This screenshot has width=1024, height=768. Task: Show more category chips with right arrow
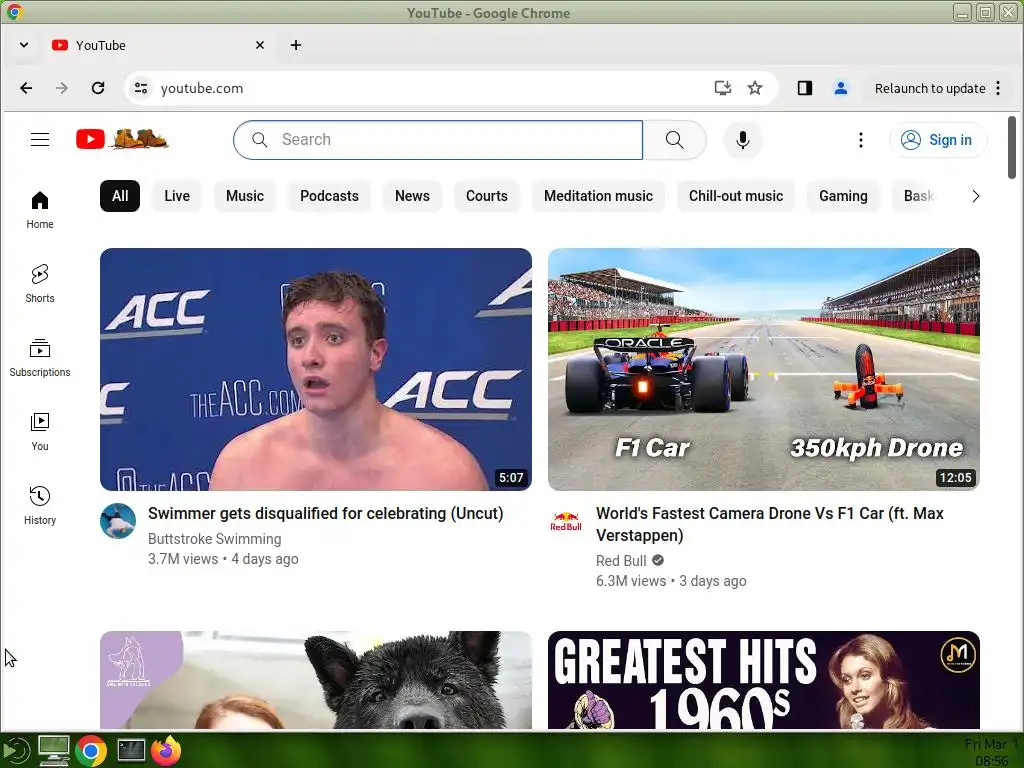[x=975, y=196]
